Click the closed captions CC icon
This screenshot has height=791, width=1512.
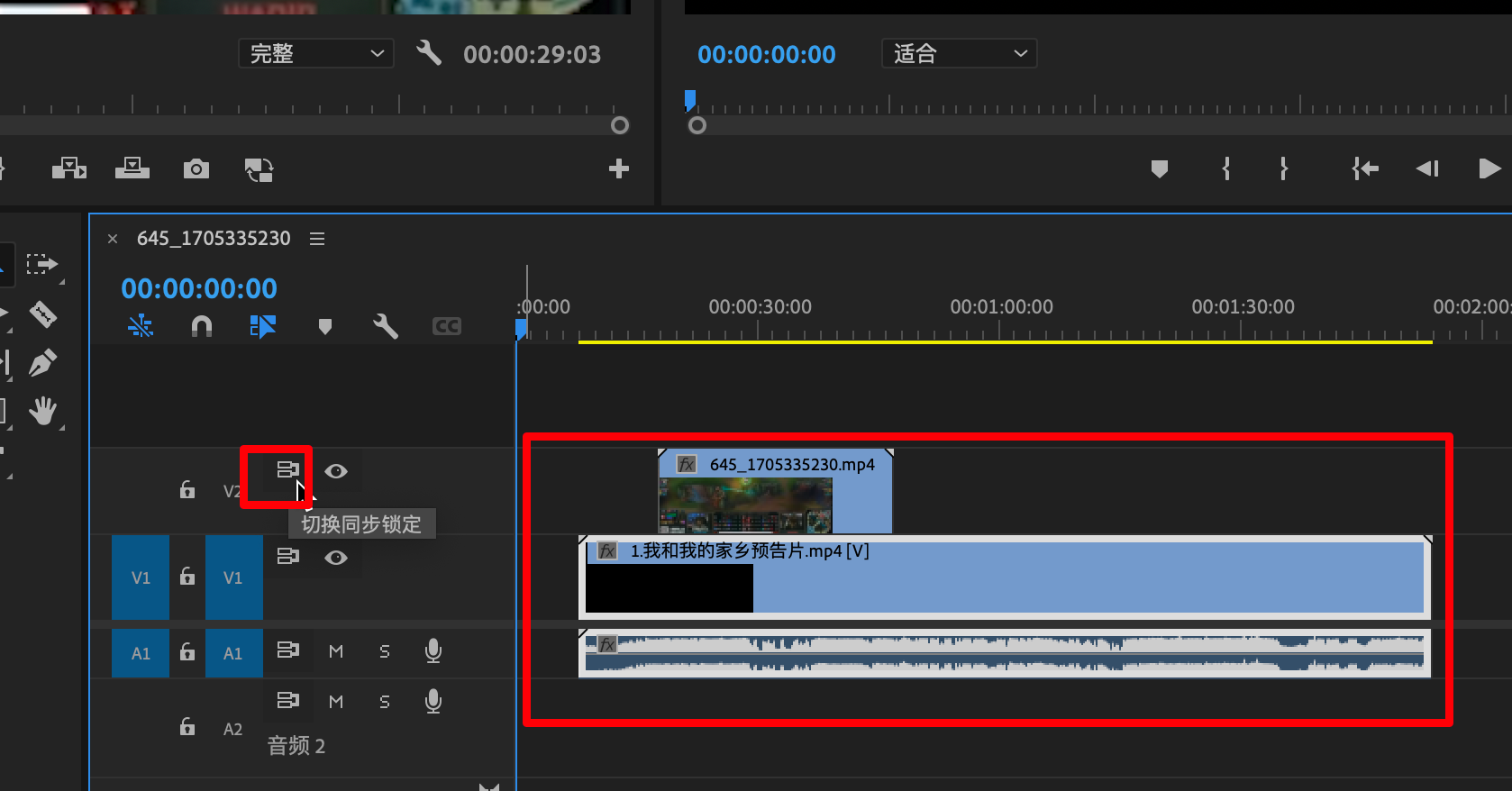446,326
